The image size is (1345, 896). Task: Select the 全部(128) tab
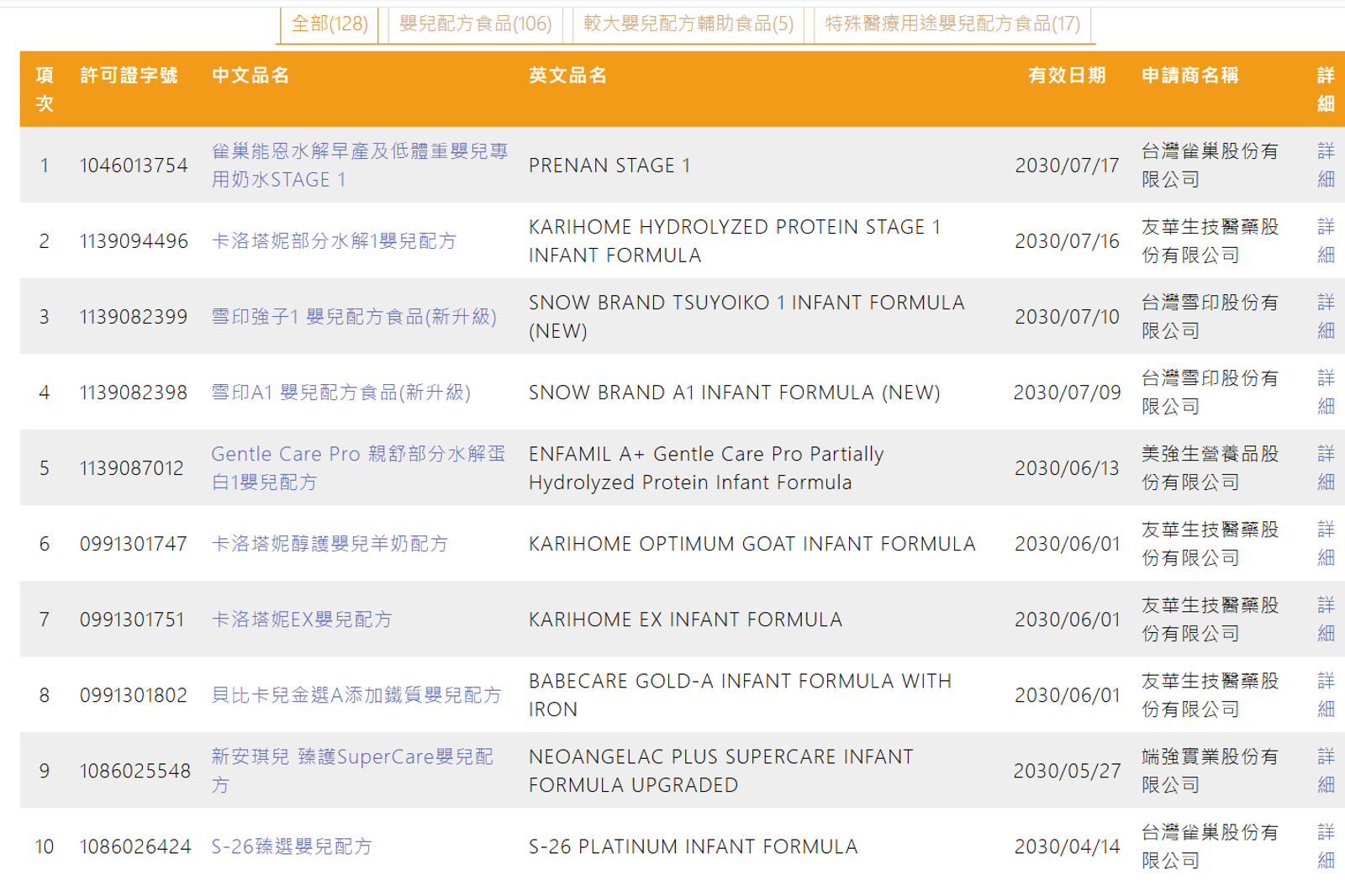(x=330, y=24)
